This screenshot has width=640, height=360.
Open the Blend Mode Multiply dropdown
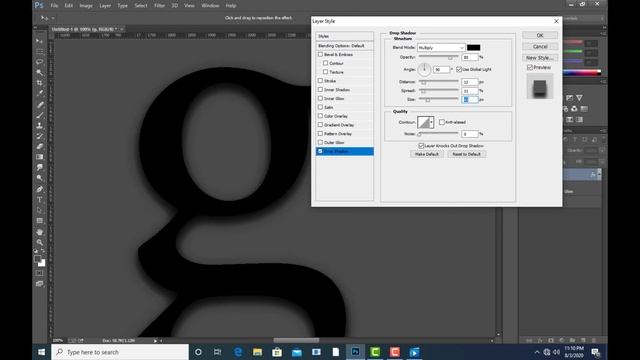coord(441,48)
